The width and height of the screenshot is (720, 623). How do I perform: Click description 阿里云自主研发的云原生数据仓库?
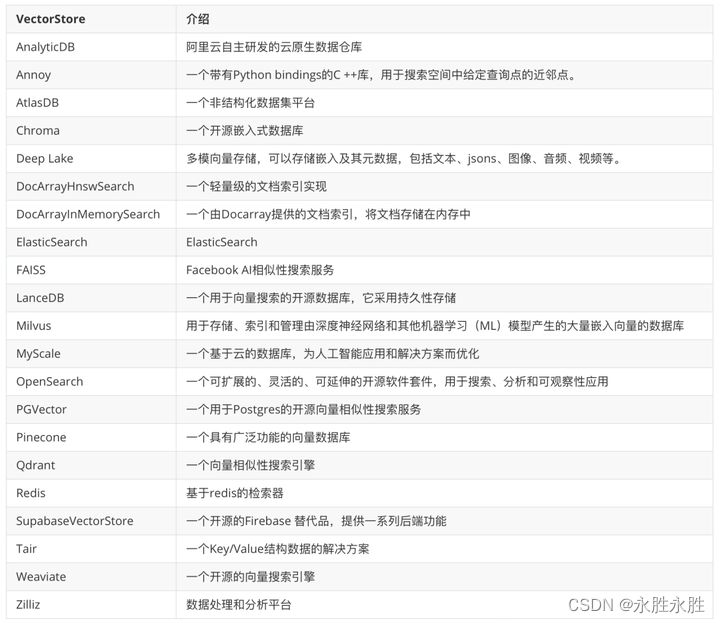(x=274, y=47)
